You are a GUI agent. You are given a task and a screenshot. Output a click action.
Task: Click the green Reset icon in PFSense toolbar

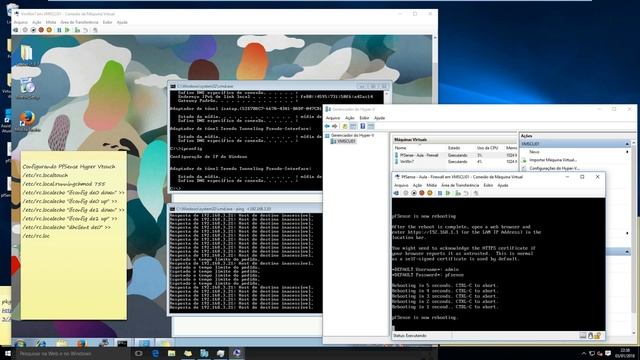coord(448,193)
